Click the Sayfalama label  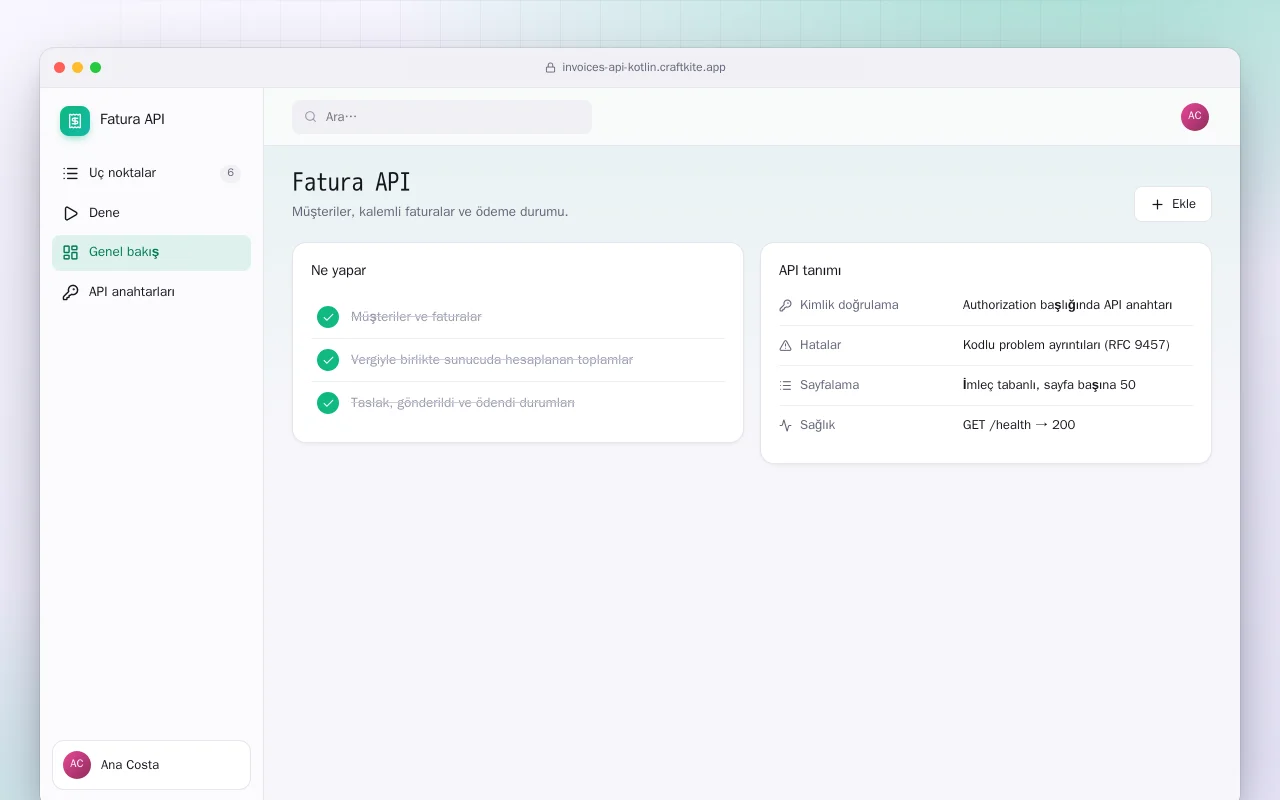829,385
